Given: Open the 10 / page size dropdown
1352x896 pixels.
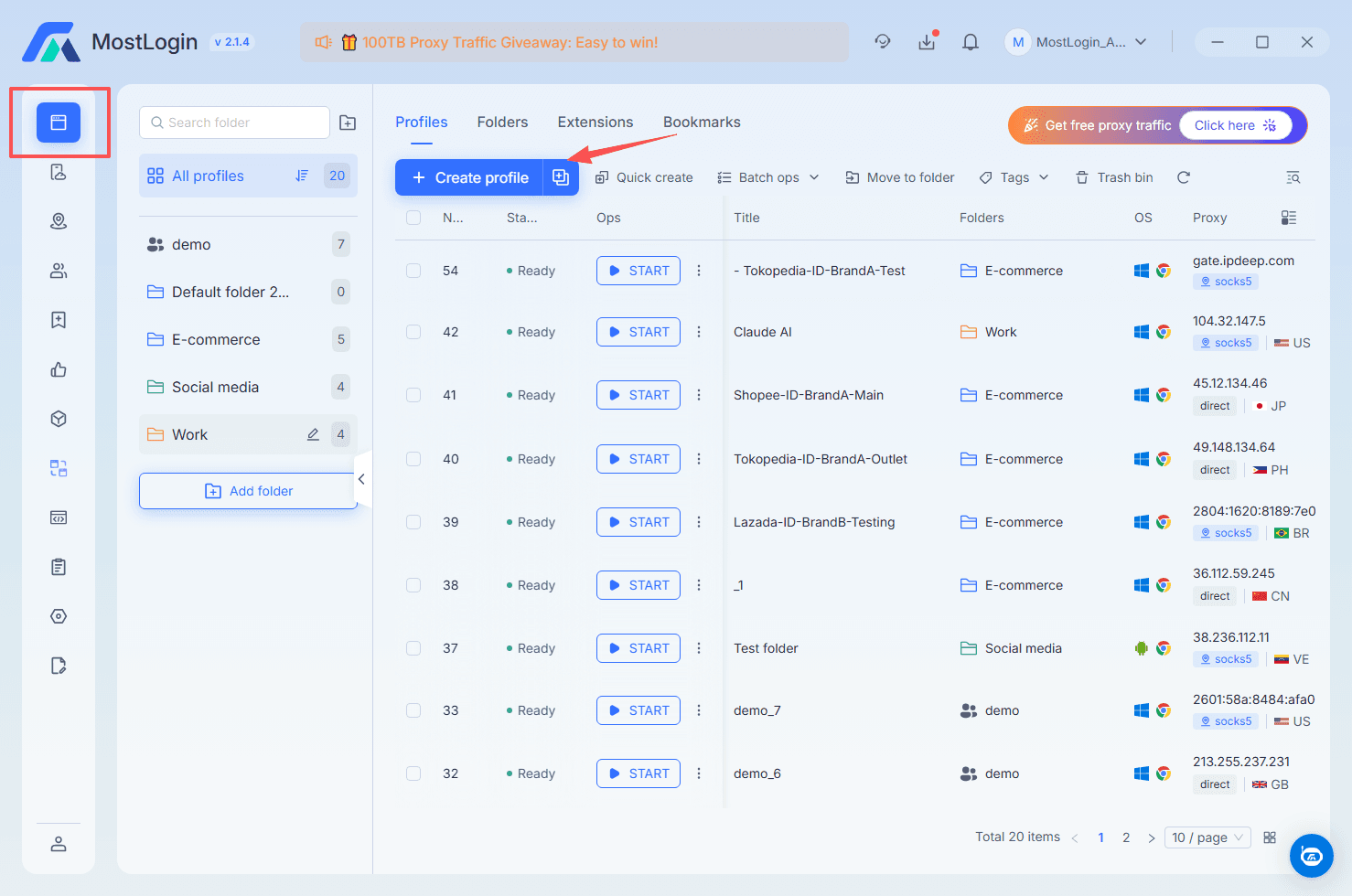Looking at the screenshot, I should (1207, 837).
